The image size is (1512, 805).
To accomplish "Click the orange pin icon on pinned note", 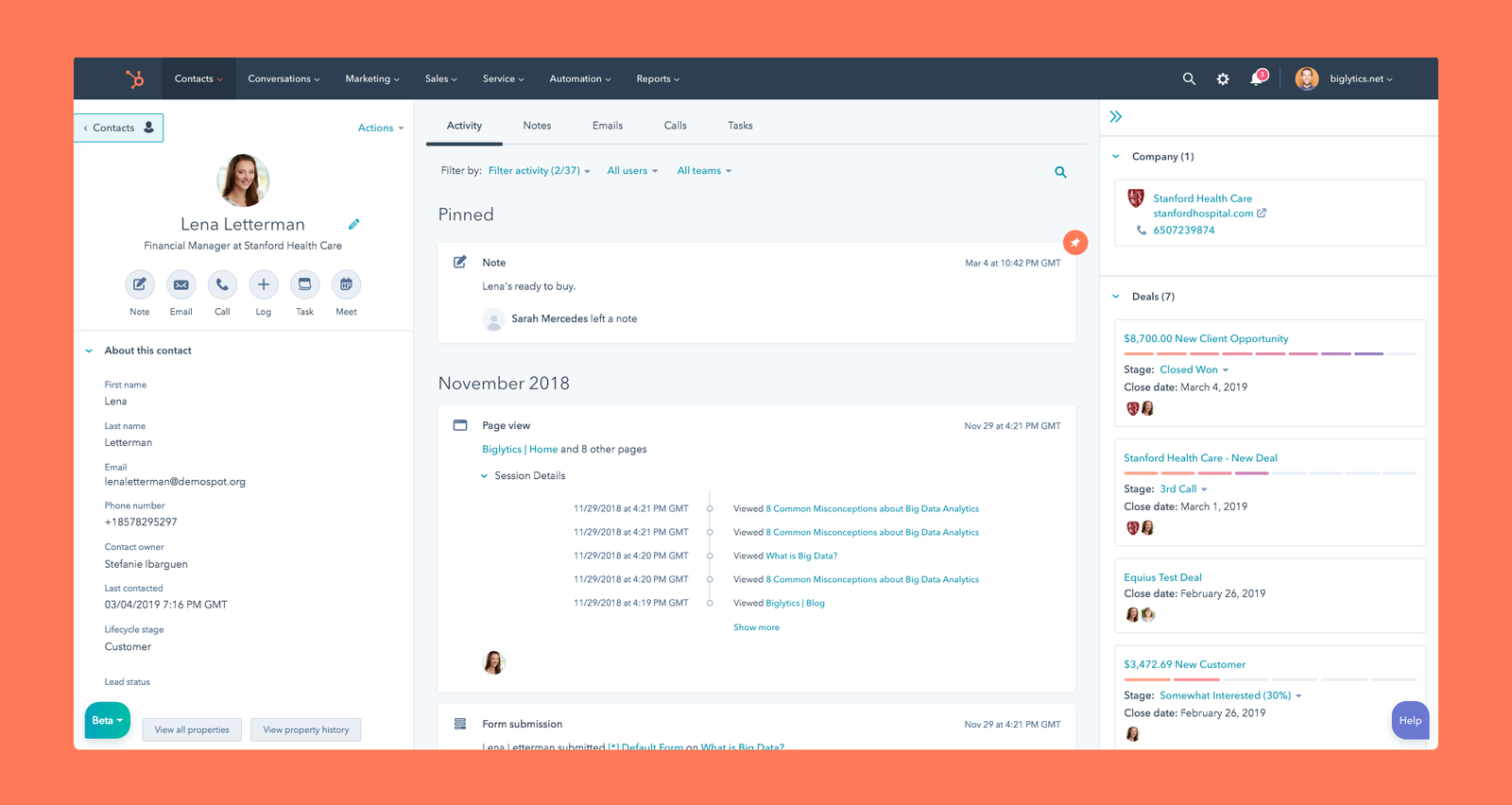I will click(x=1075, y=242).
